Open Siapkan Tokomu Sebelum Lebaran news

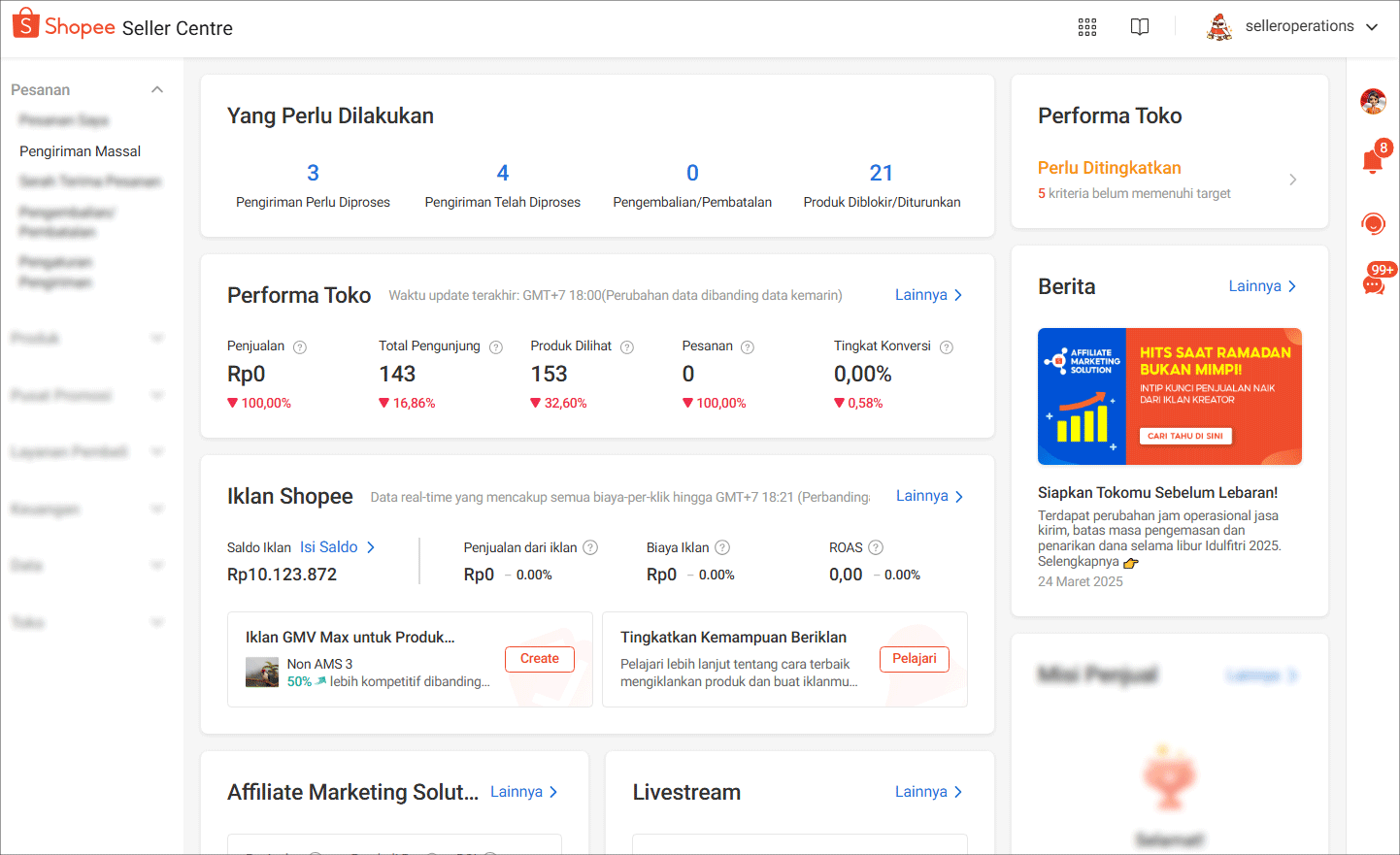pyautogui.click(x=1157, y=492)
